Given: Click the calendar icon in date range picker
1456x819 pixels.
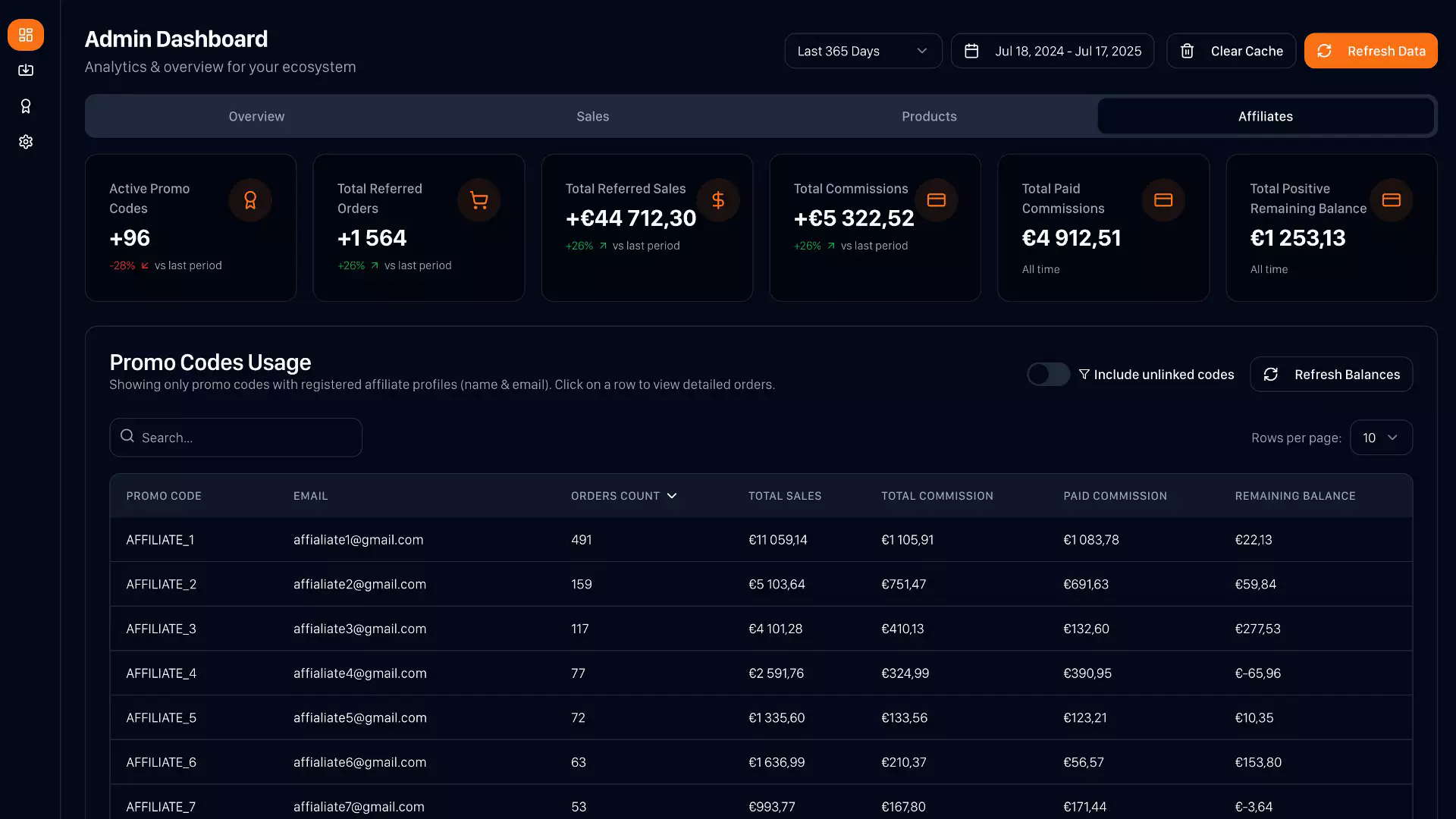Looking at the screenshot, I should pos(971,51).
